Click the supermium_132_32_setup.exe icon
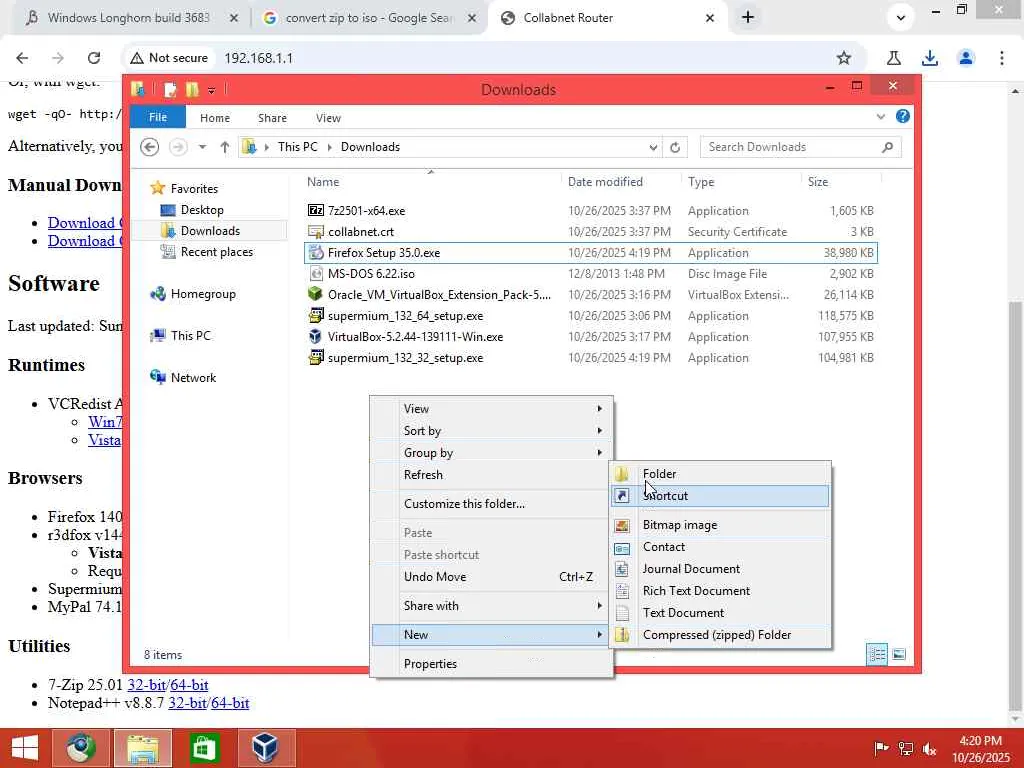The height and width of the screenshot is (768, 1024). [315, 357]
